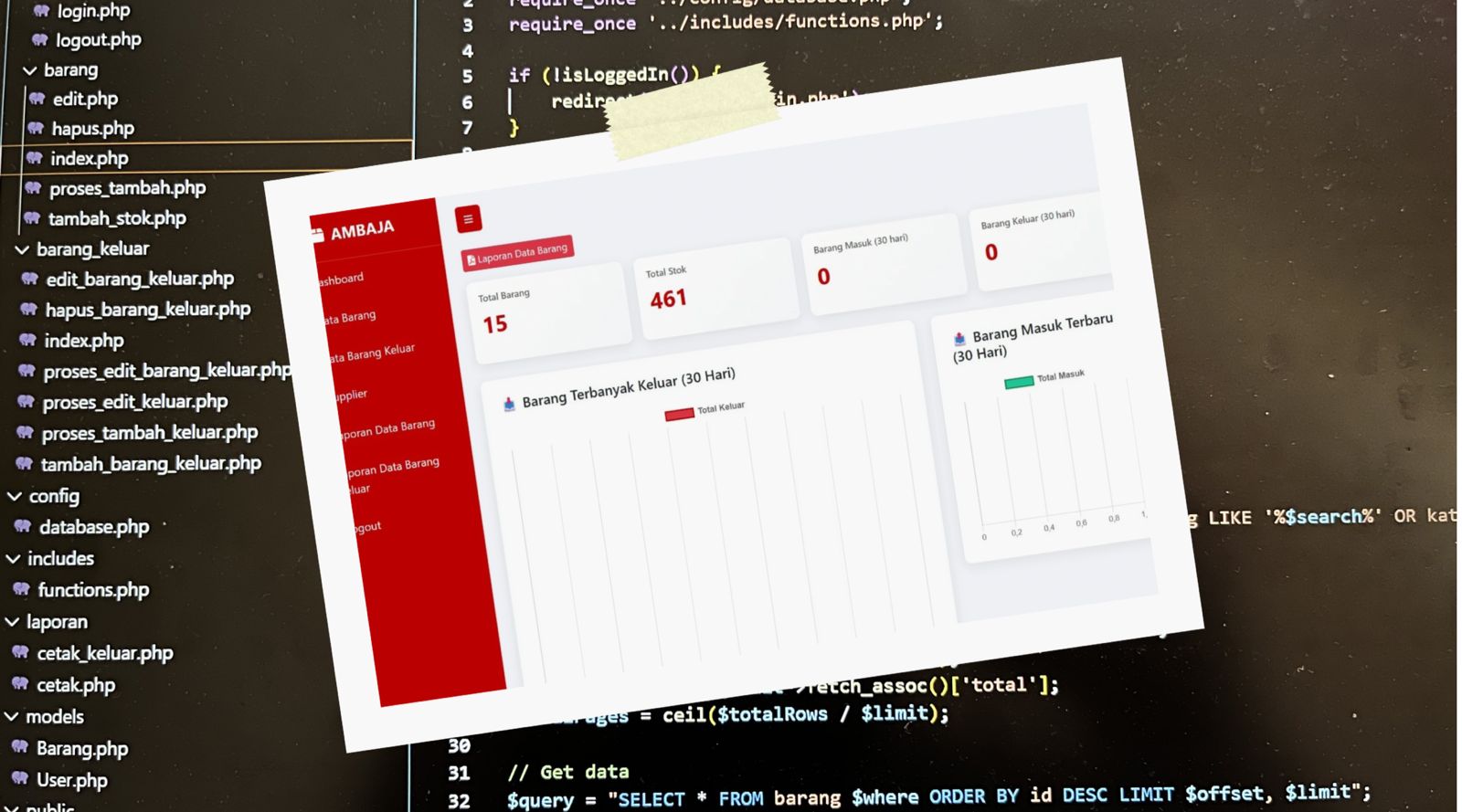Toggle the green Total Masuk legend swatch
The image size is (1462, 812).
coord(1019,382)
